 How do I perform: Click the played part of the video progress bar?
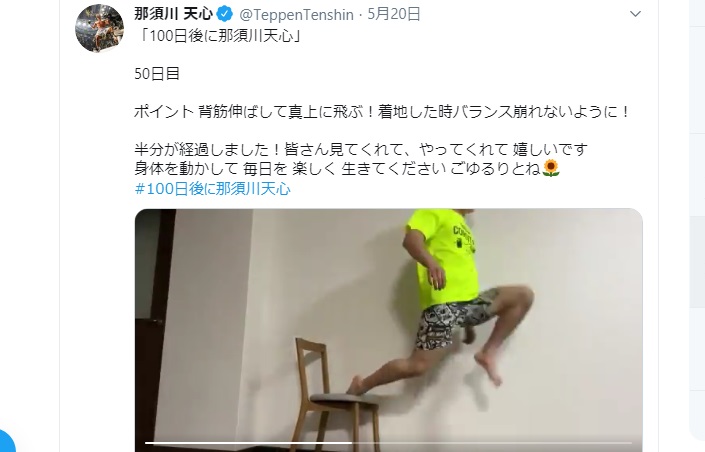point(249,443)
